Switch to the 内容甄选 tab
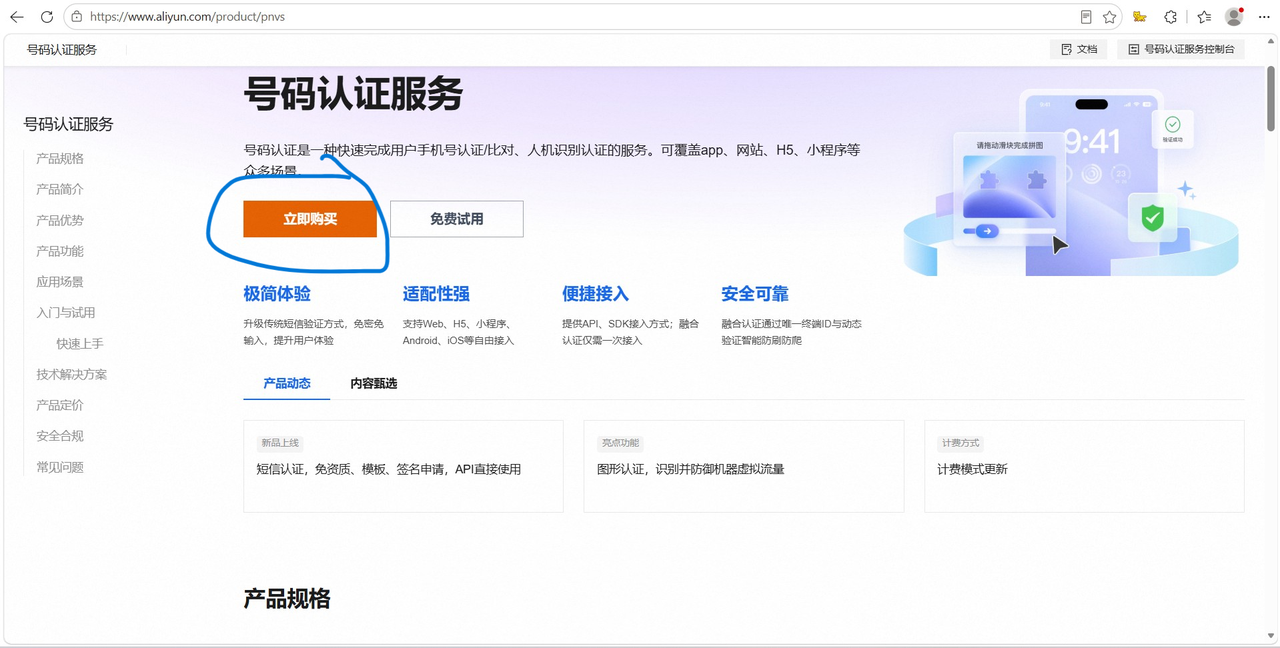The width and height of the screenshot is (1280, 648). tap(374, 383)
